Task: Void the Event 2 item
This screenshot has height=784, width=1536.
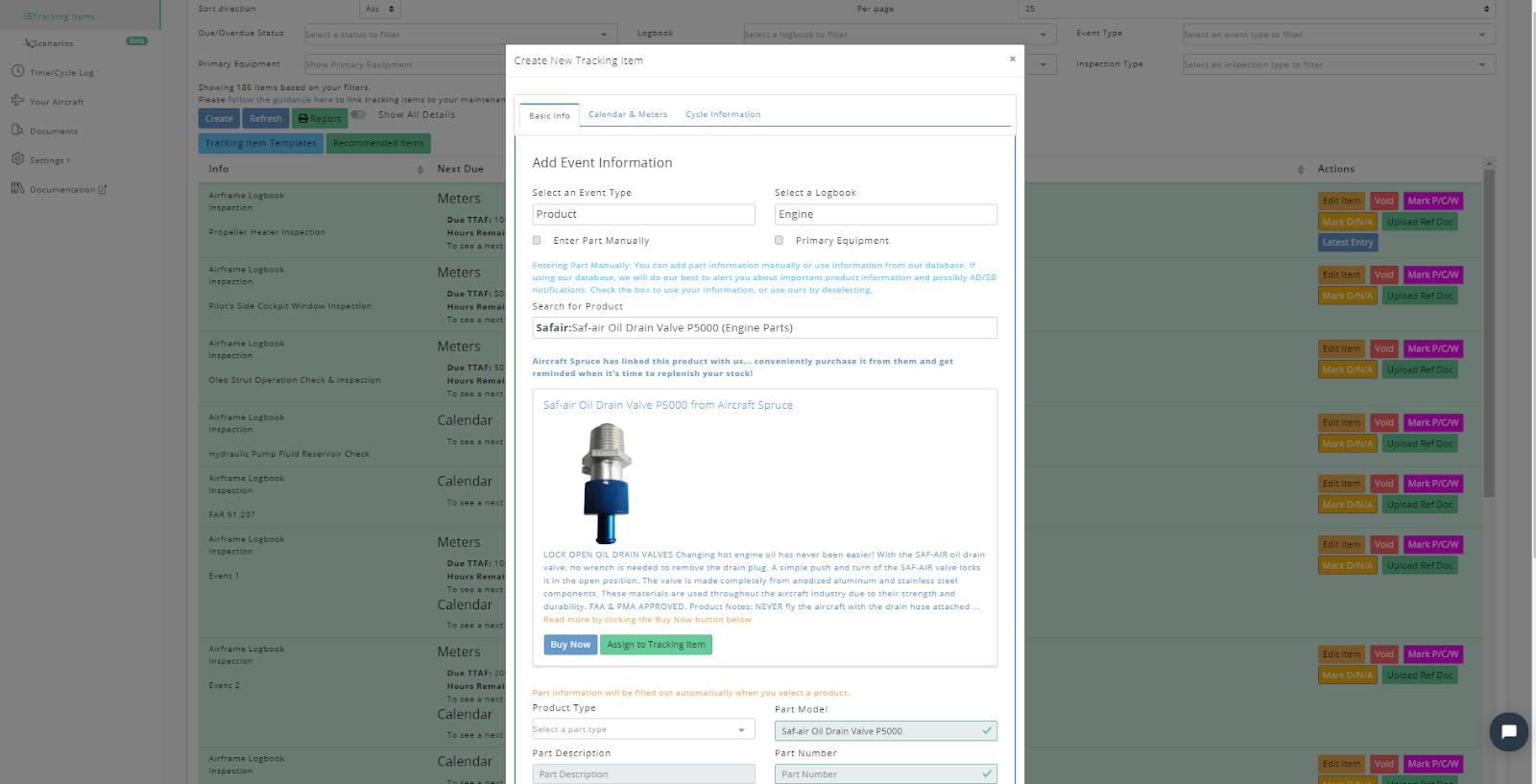Action: [x=1383, y=654]
